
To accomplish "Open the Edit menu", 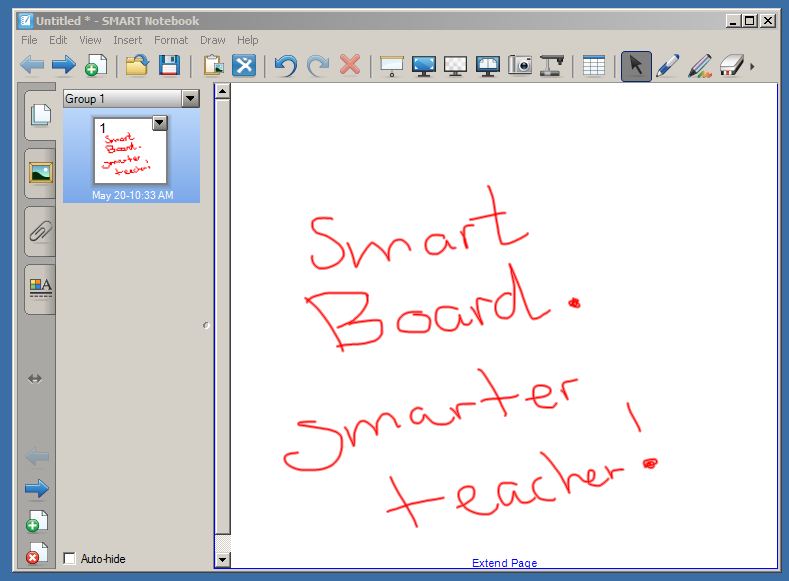I will [x=58, y=40].
